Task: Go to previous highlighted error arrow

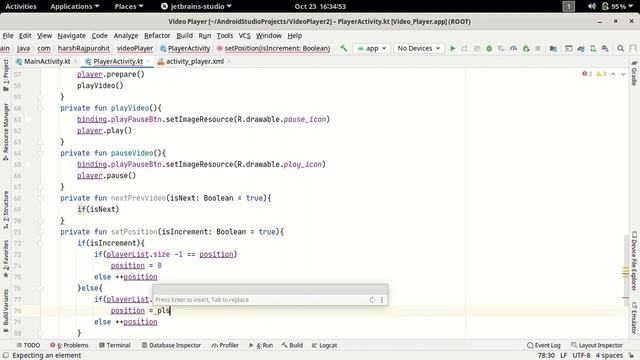Action: 613,74
